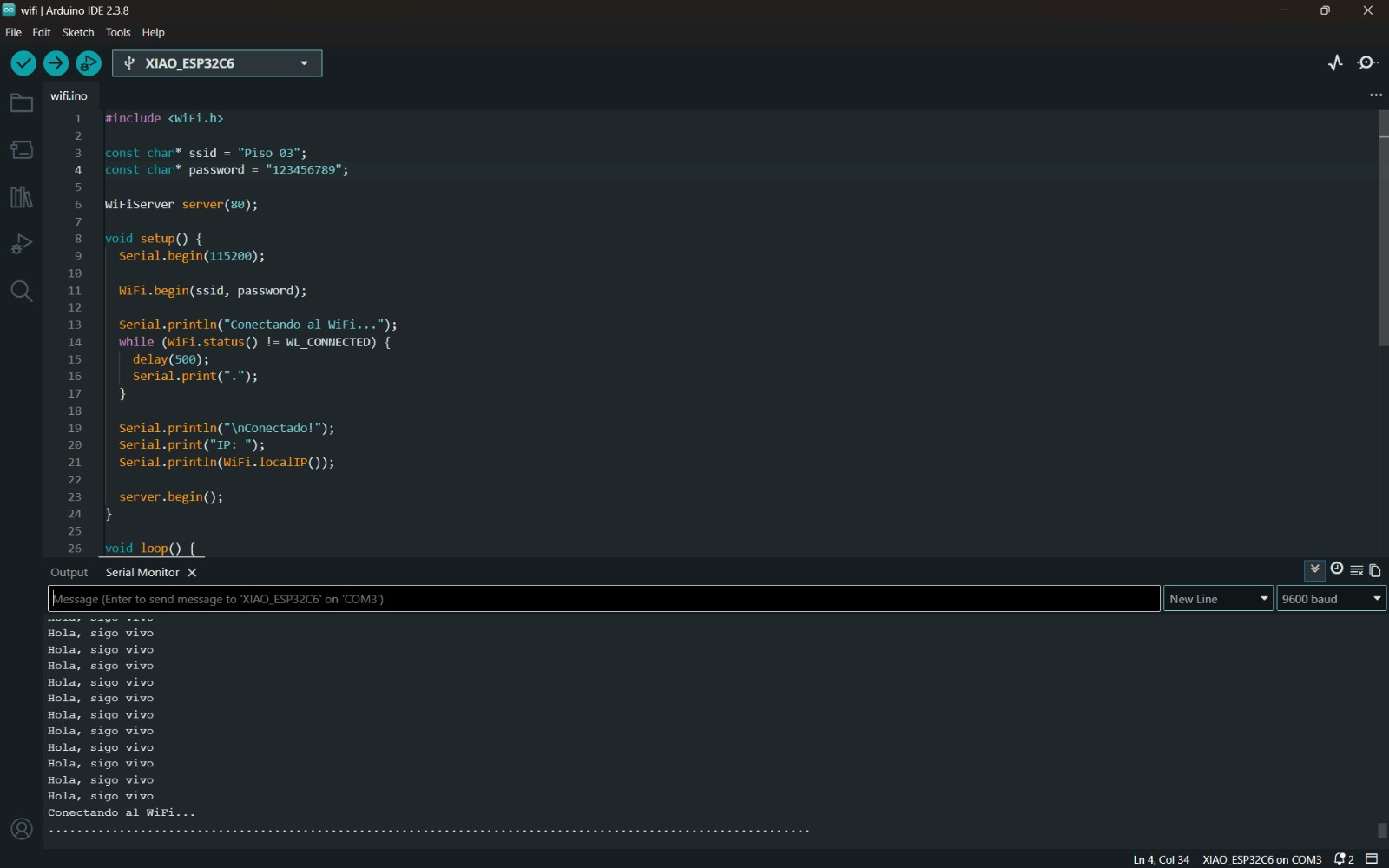Open the New Line ending dropdown

1218,599
